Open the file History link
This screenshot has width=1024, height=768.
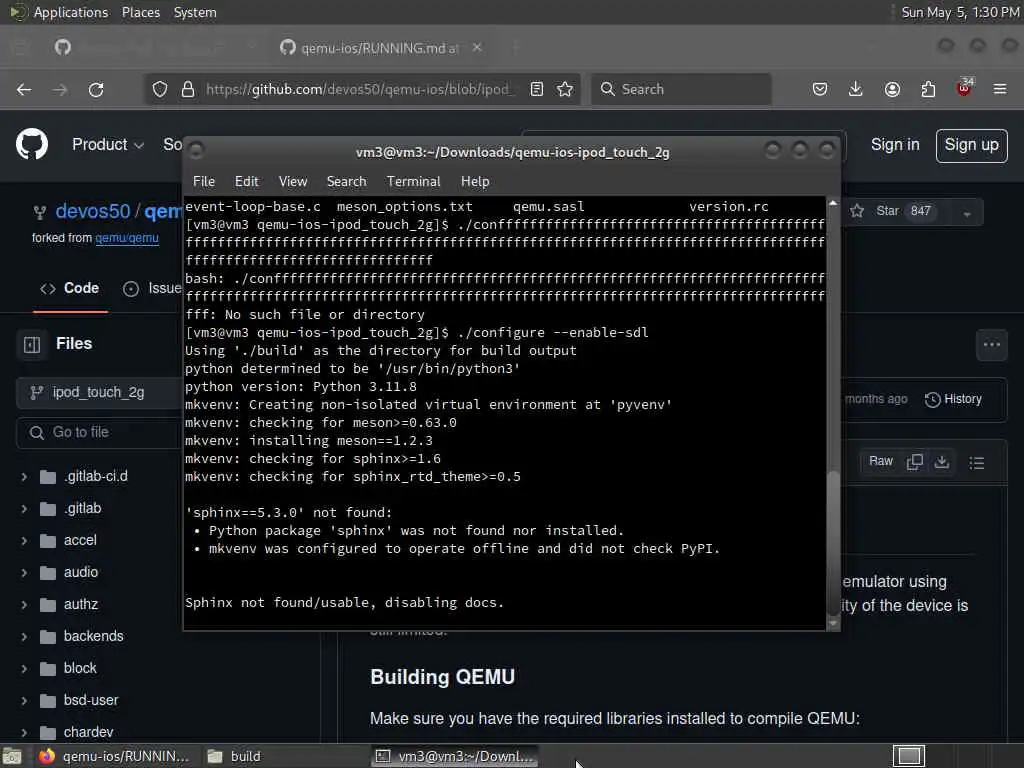953,399
